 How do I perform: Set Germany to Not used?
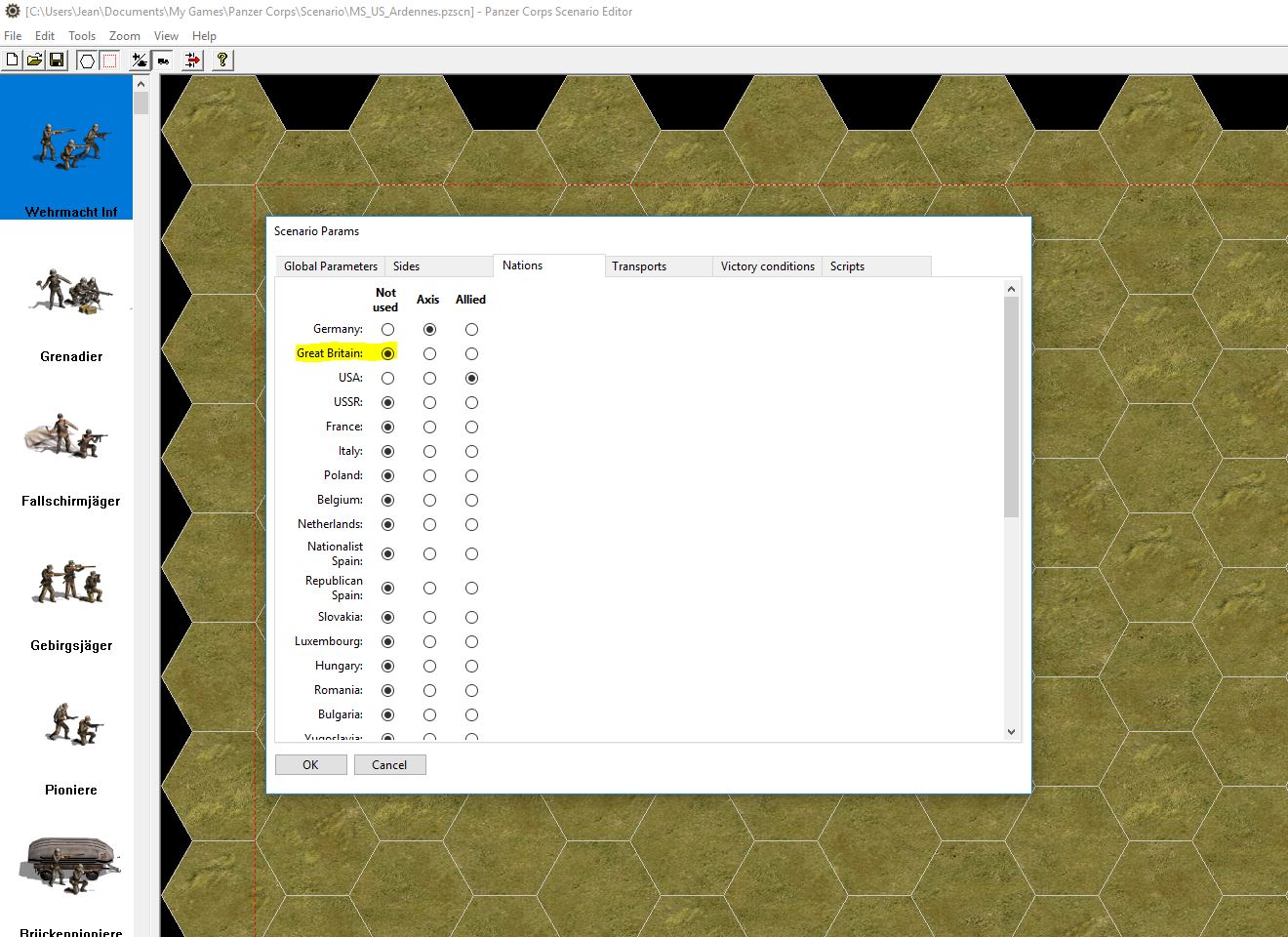click(387, 330)
